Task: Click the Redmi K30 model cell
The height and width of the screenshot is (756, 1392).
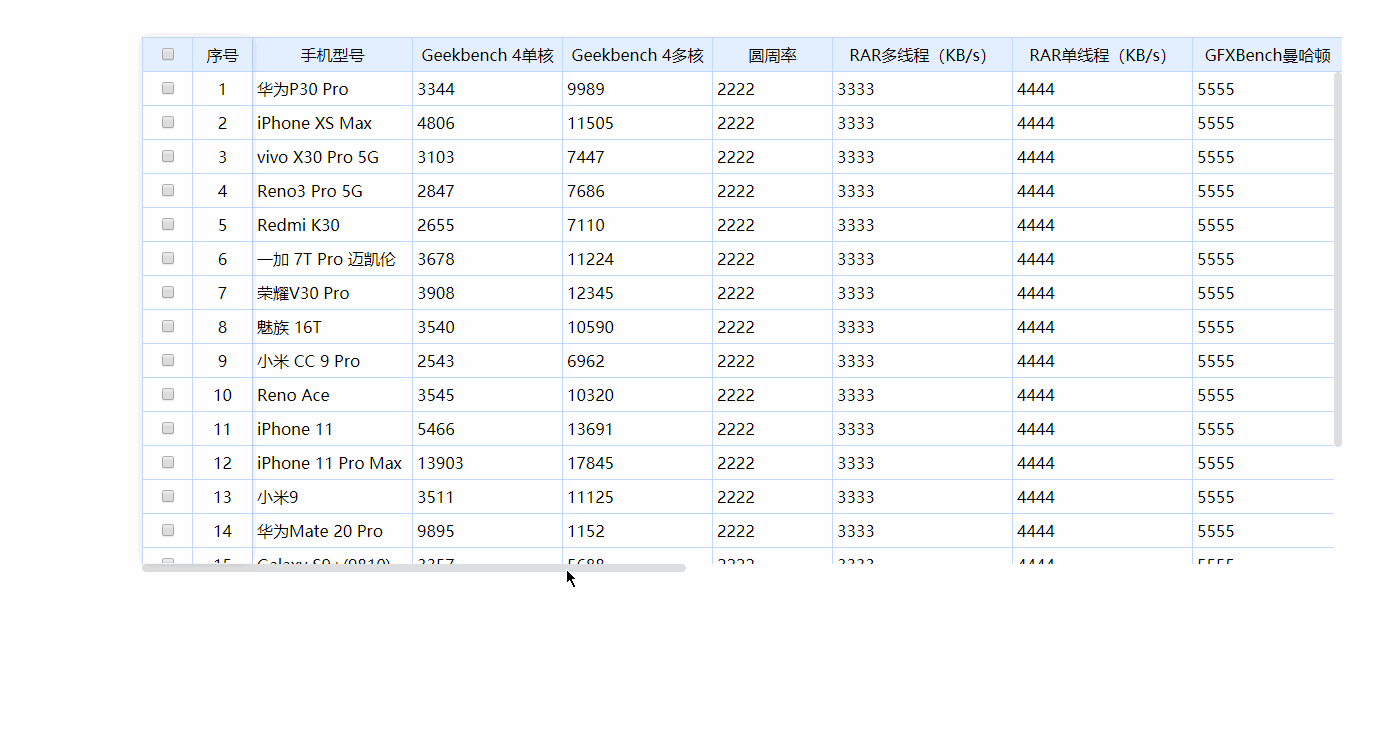Action: (332, 225)
